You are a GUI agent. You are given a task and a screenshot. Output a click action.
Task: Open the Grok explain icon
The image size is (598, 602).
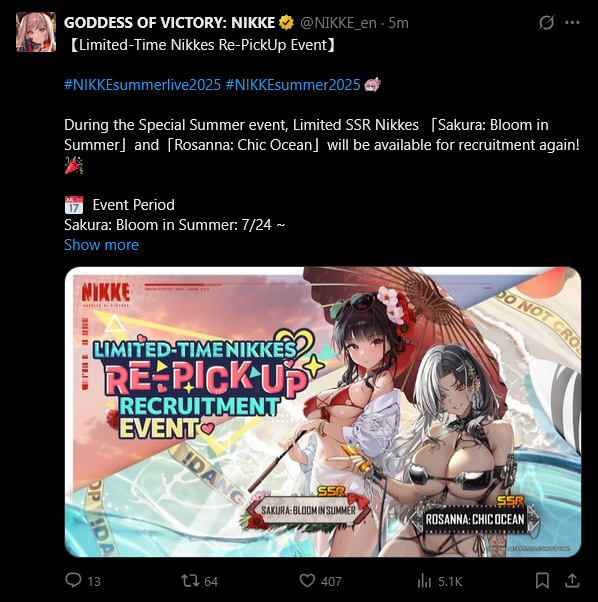pos(546,23)
